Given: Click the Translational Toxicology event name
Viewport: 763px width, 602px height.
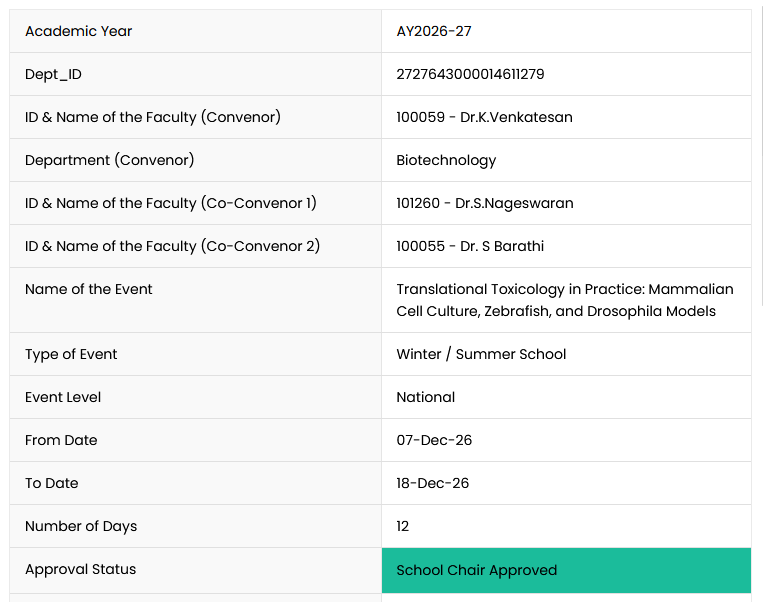Looking at the screenshot, I should 564,300.
